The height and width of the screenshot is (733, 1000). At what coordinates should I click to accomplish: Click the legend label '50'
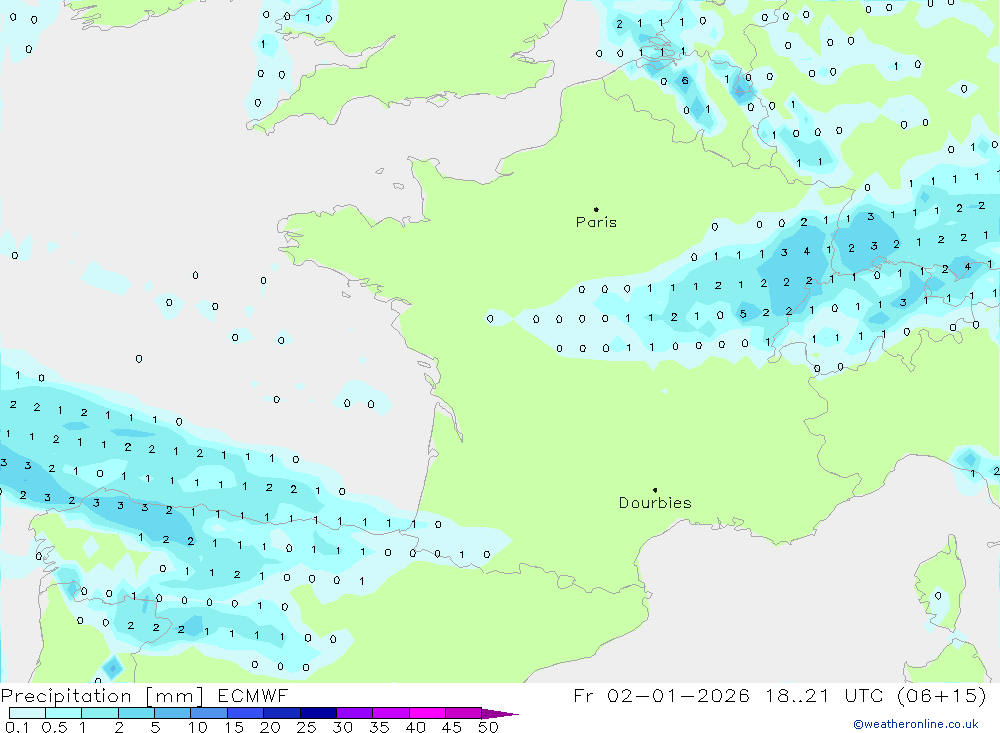tap(488, 727)
